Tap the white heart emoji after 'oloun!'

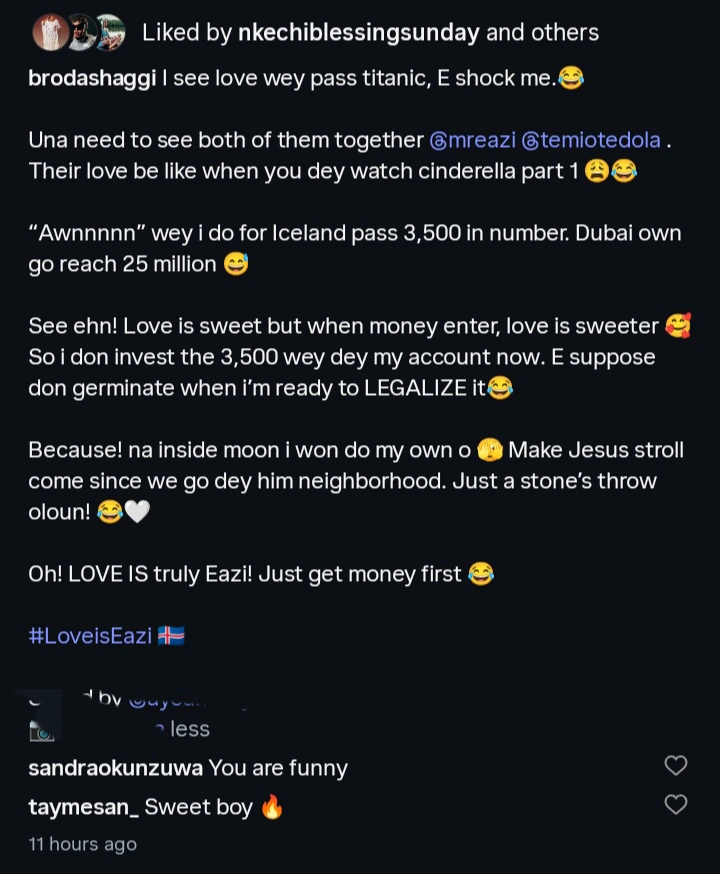[x=137, y=513]
